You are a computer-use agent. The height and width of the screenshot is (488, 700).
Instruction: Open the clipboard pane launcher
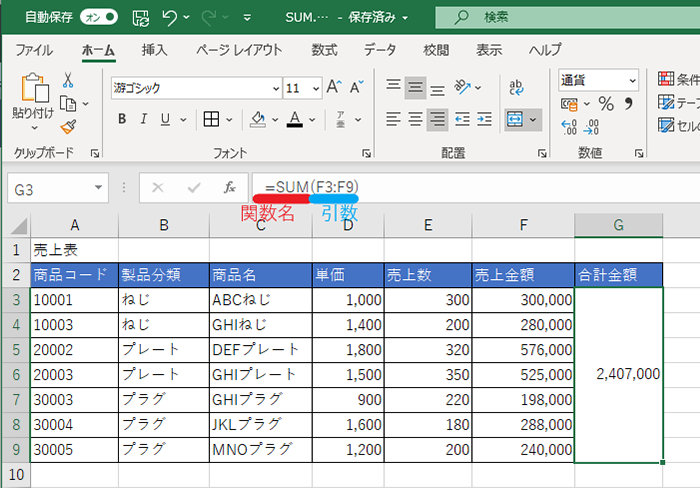click(x=95, y=154)
